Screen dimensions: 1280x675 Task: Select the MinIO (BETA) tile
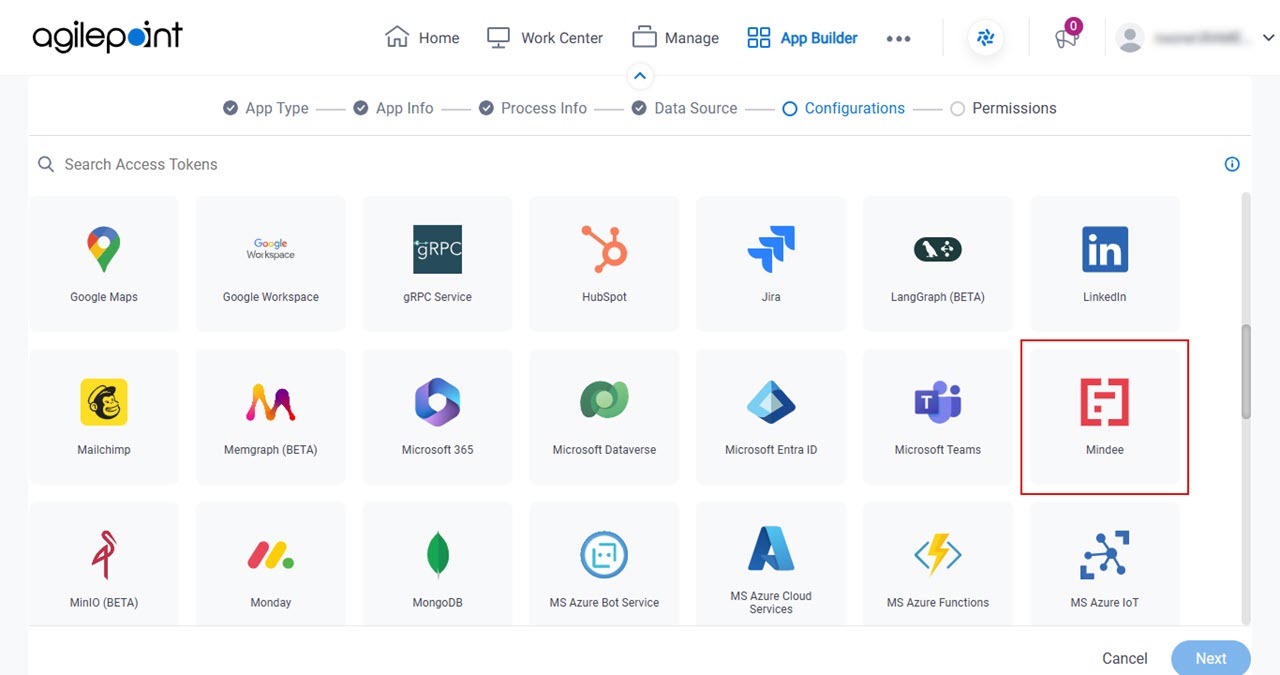[104, 564]
